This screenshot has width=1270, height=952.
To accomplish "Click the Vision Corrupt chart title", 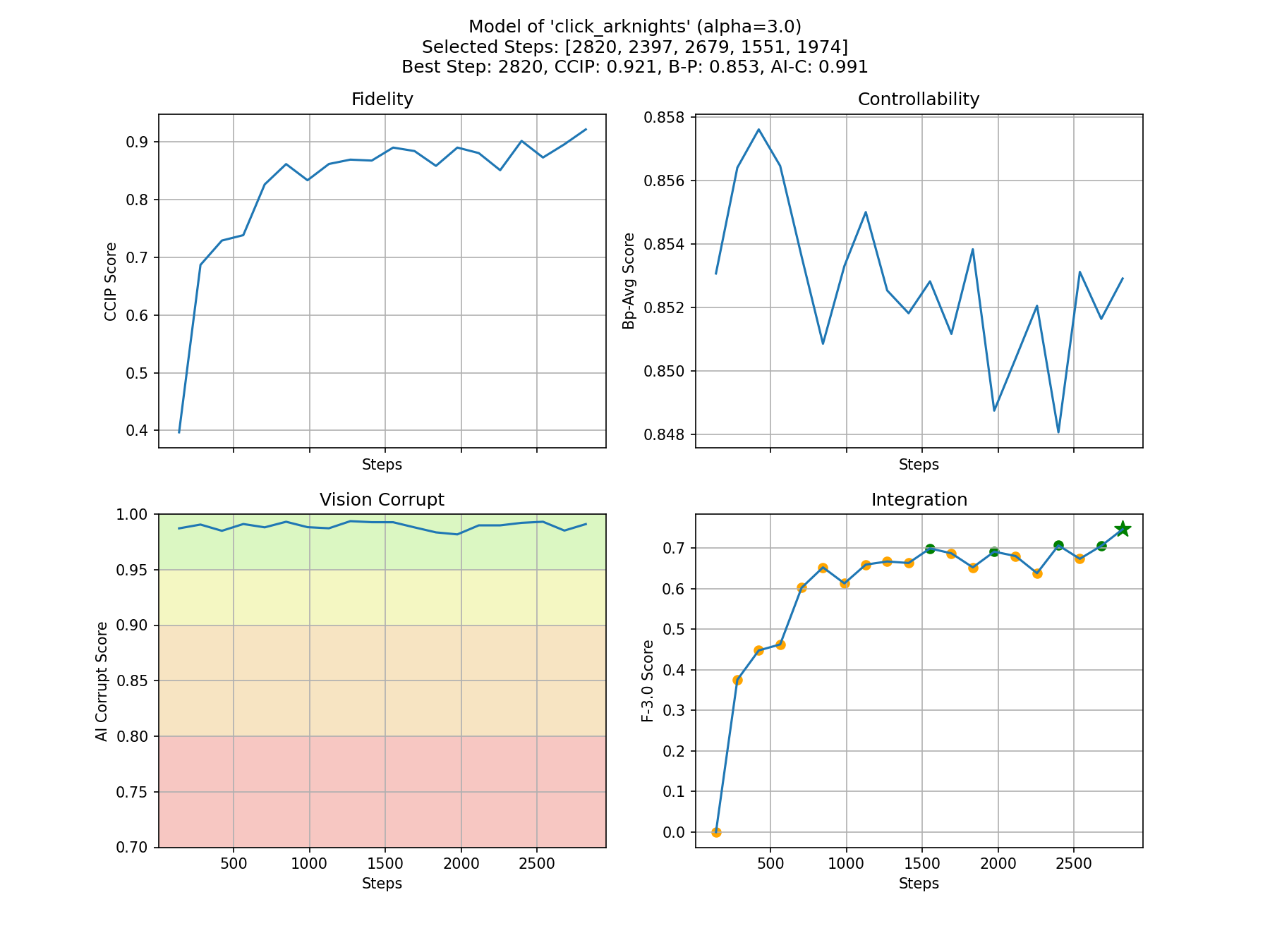I will (382, 500).
